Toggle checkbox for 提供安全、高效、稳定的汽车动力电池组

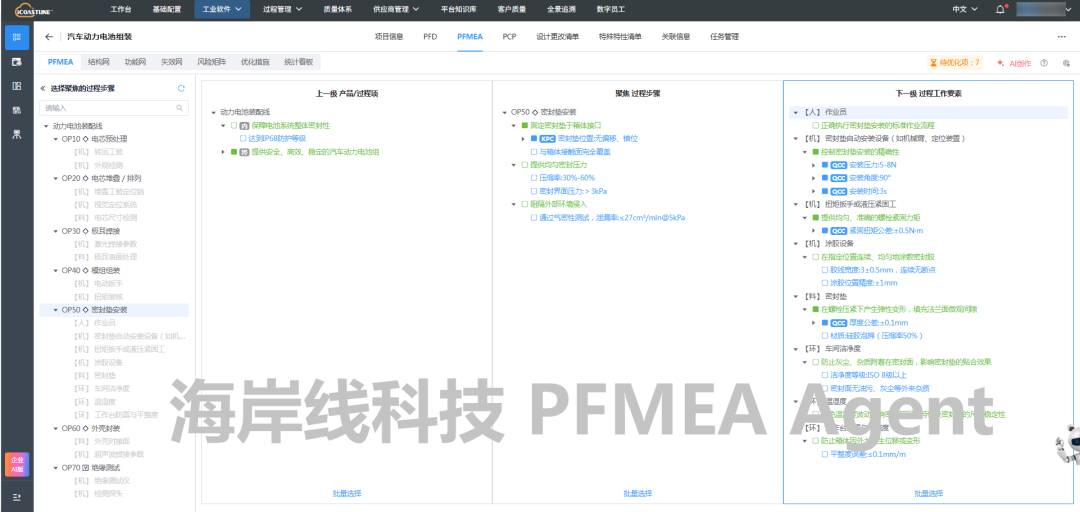click(234, 152)
